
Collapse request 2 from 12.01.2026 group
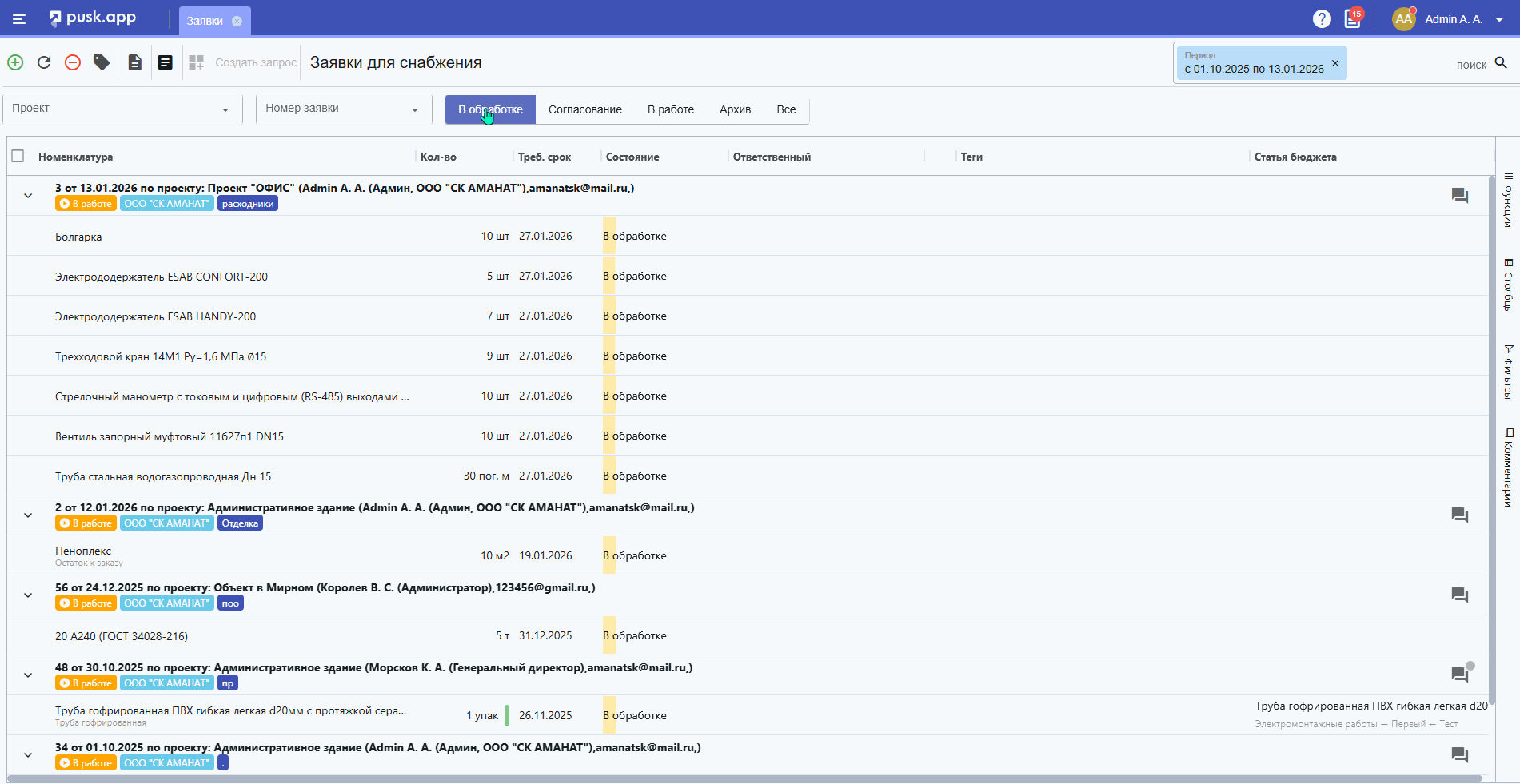[28, 515]
